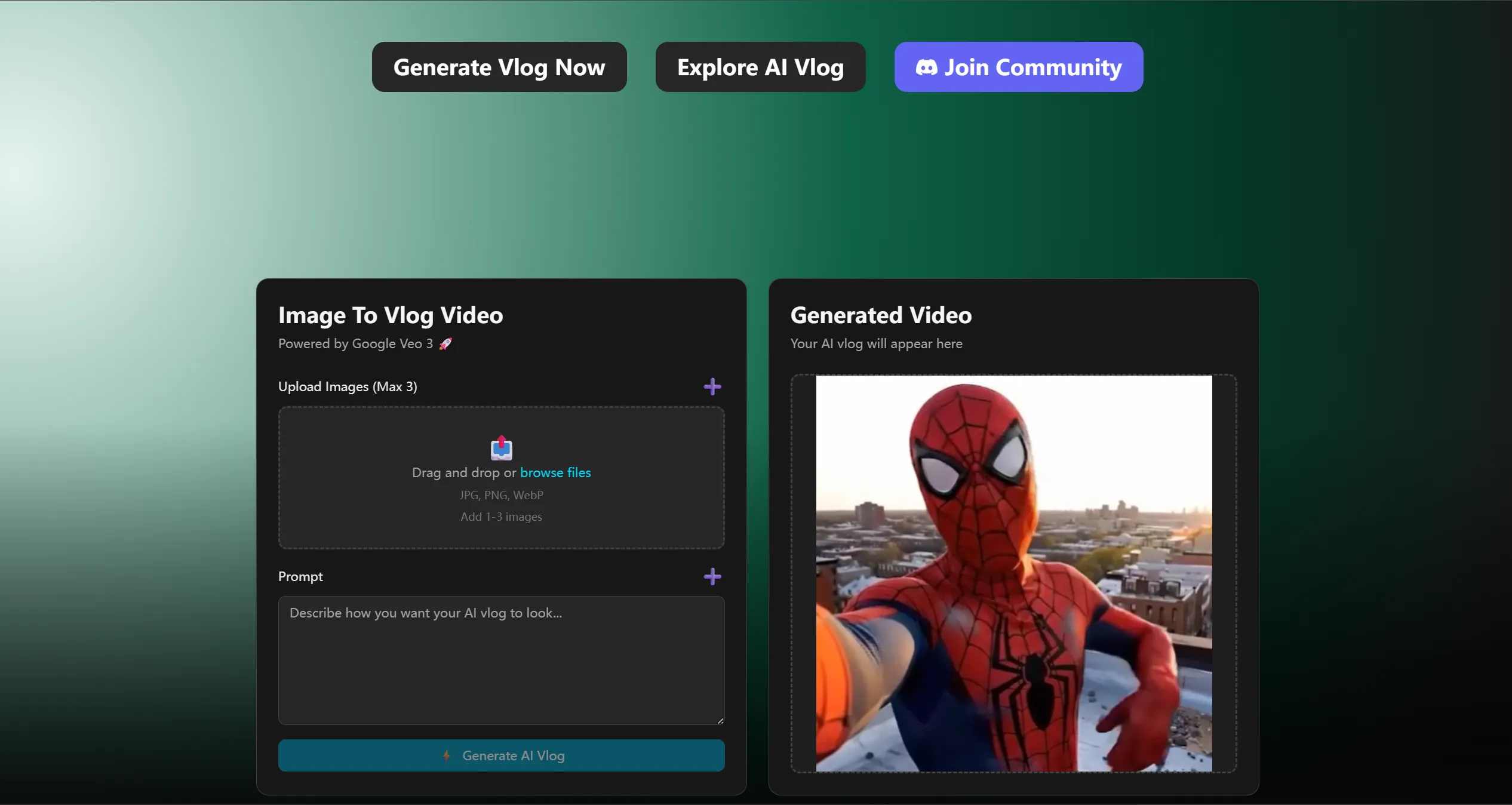Click the upload tray icon in dropzone
Viewport: 1512px width, 805px height.
(x=501, y=448)
